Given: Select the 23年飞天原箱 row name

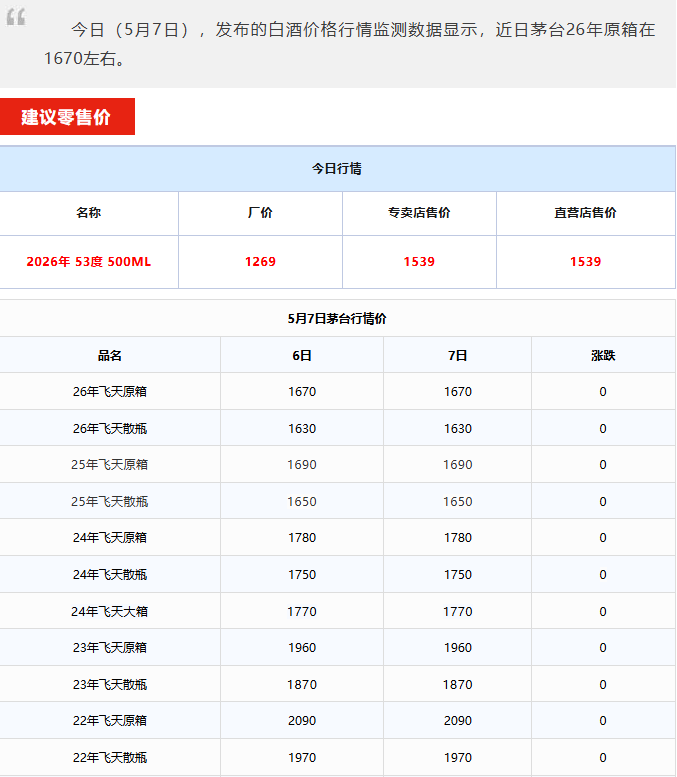Looking at the screenshot, I should click(110, 648).
